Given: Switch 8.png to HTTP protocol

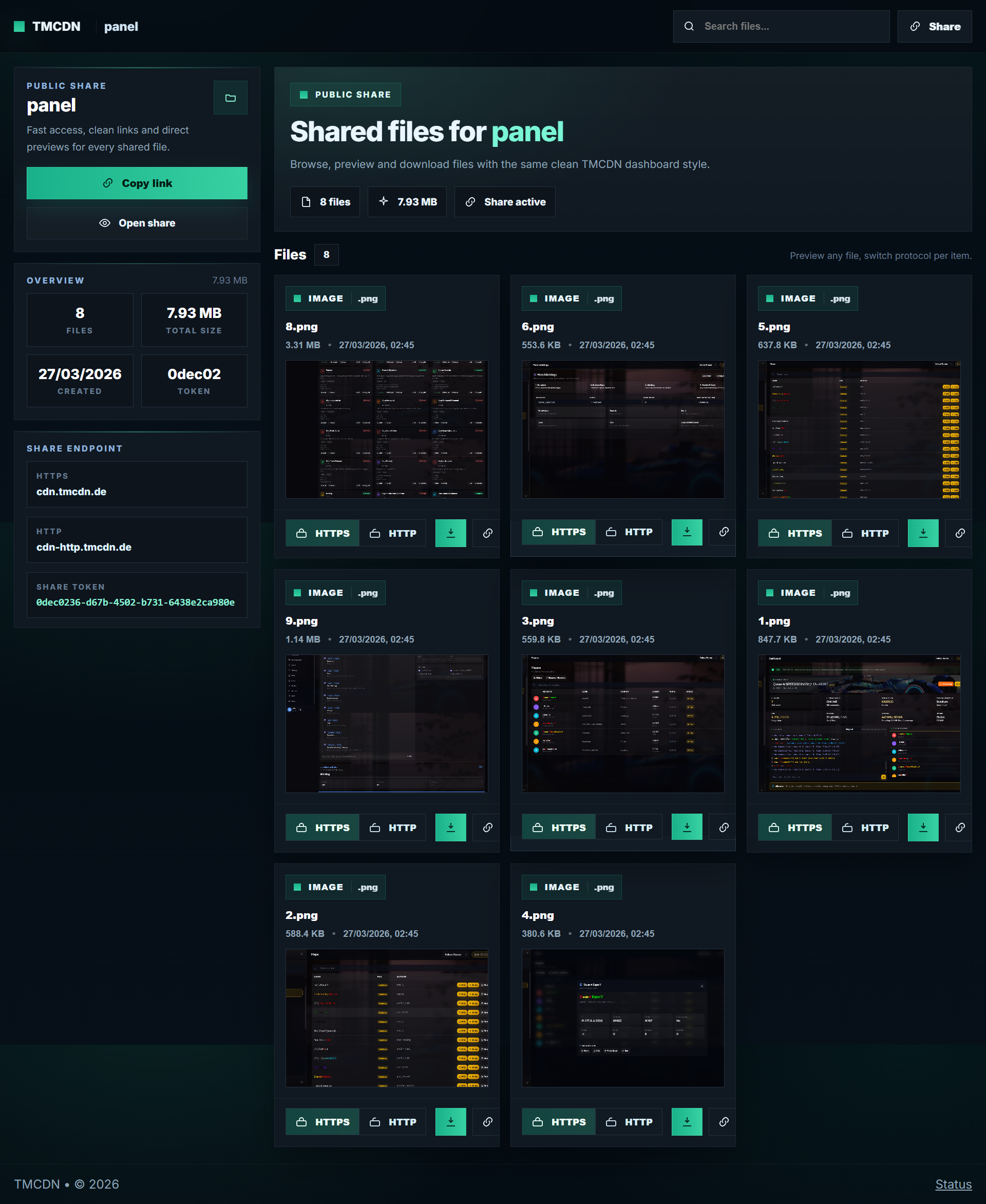Looking at the screenshot, I should pyautogui.click(x=393, y=533).
